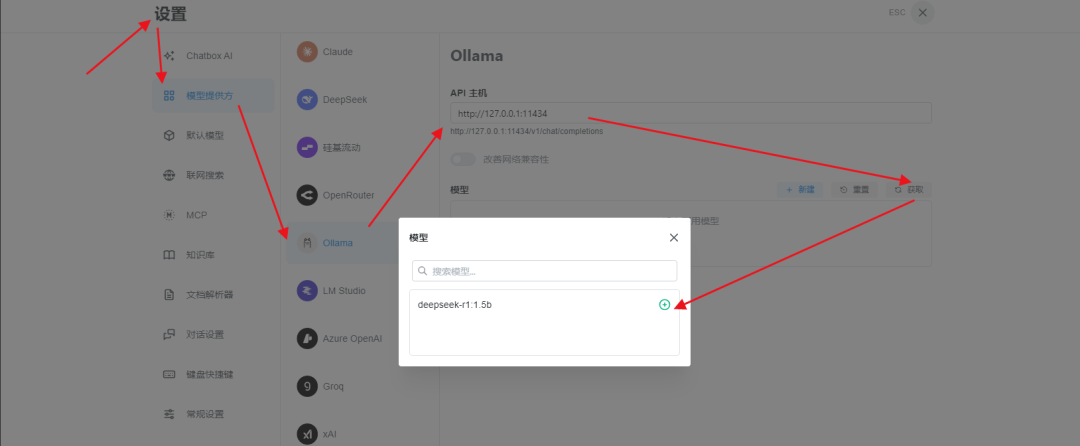Open 联网搜索 settings section
Screen dimensions: 1080x446
click(213, 176)
